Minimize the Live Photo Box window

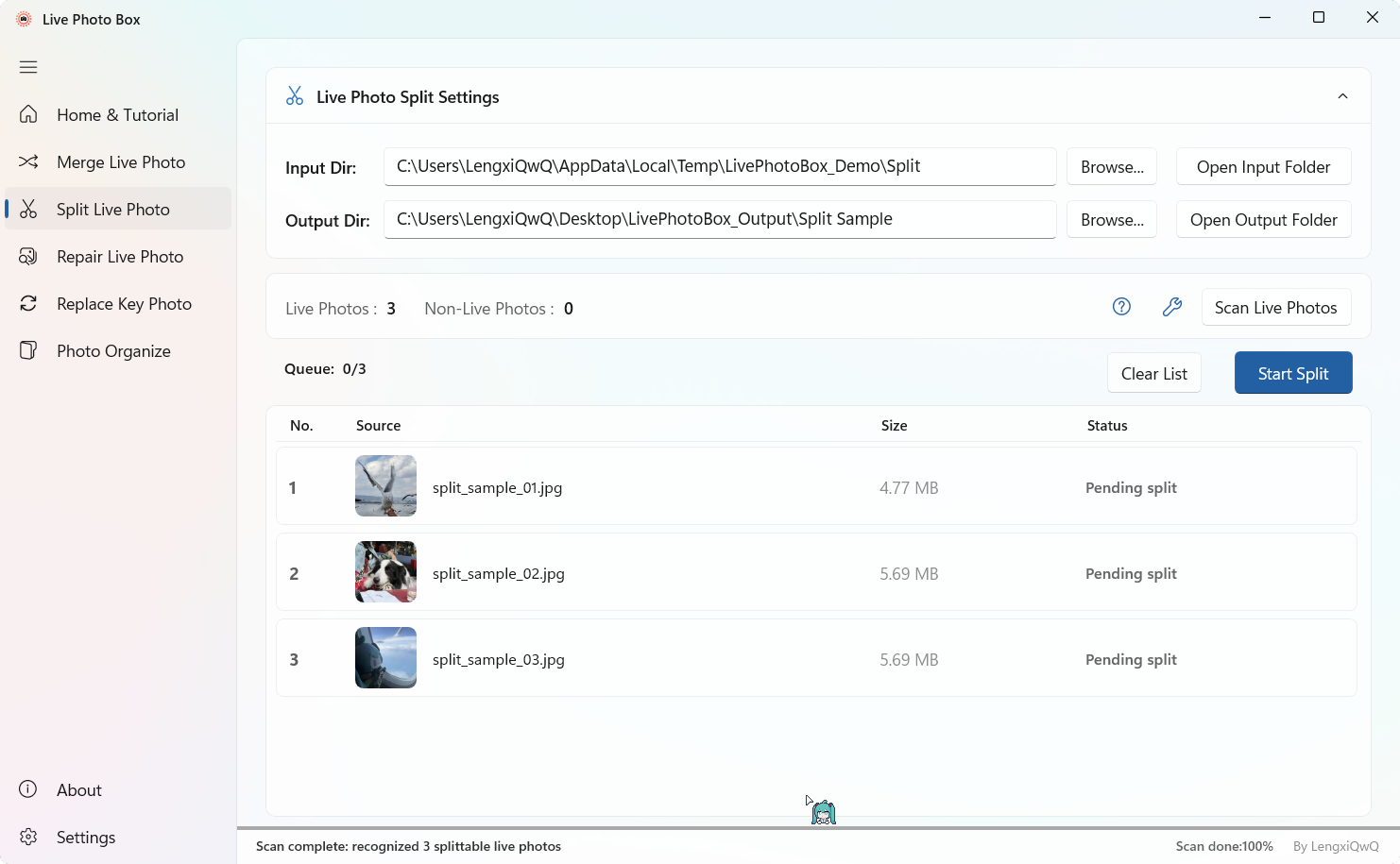pos(1265,18)
